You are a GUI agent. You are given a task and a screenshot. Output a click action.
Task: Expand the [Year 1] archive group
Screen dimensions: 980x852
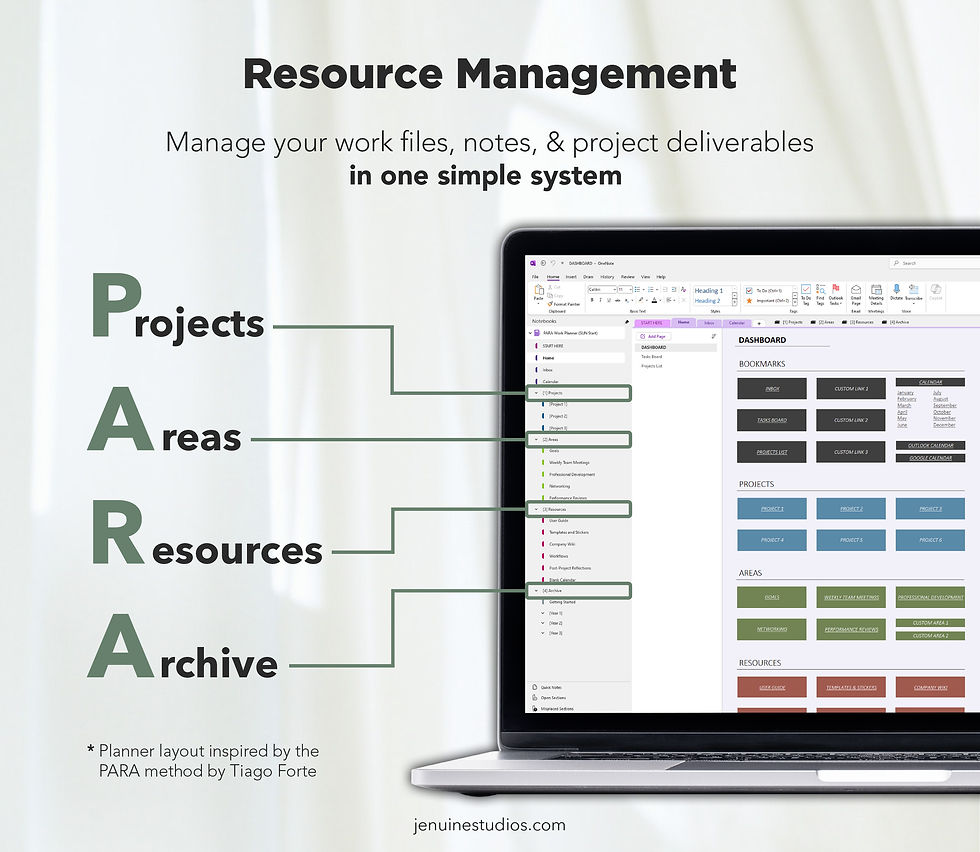[x=542, y=613]
